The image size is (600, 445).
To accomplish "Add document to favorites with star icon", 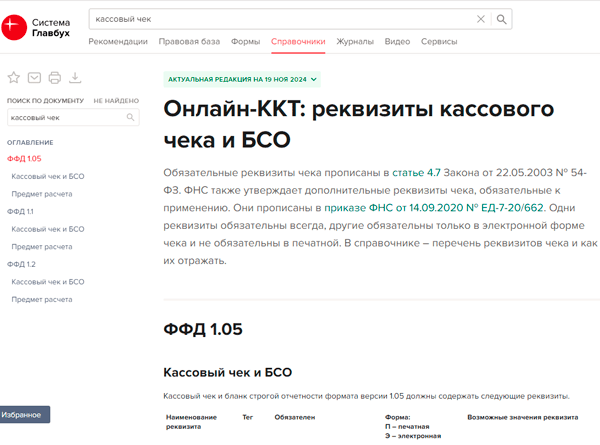I will tap(14, 78).
